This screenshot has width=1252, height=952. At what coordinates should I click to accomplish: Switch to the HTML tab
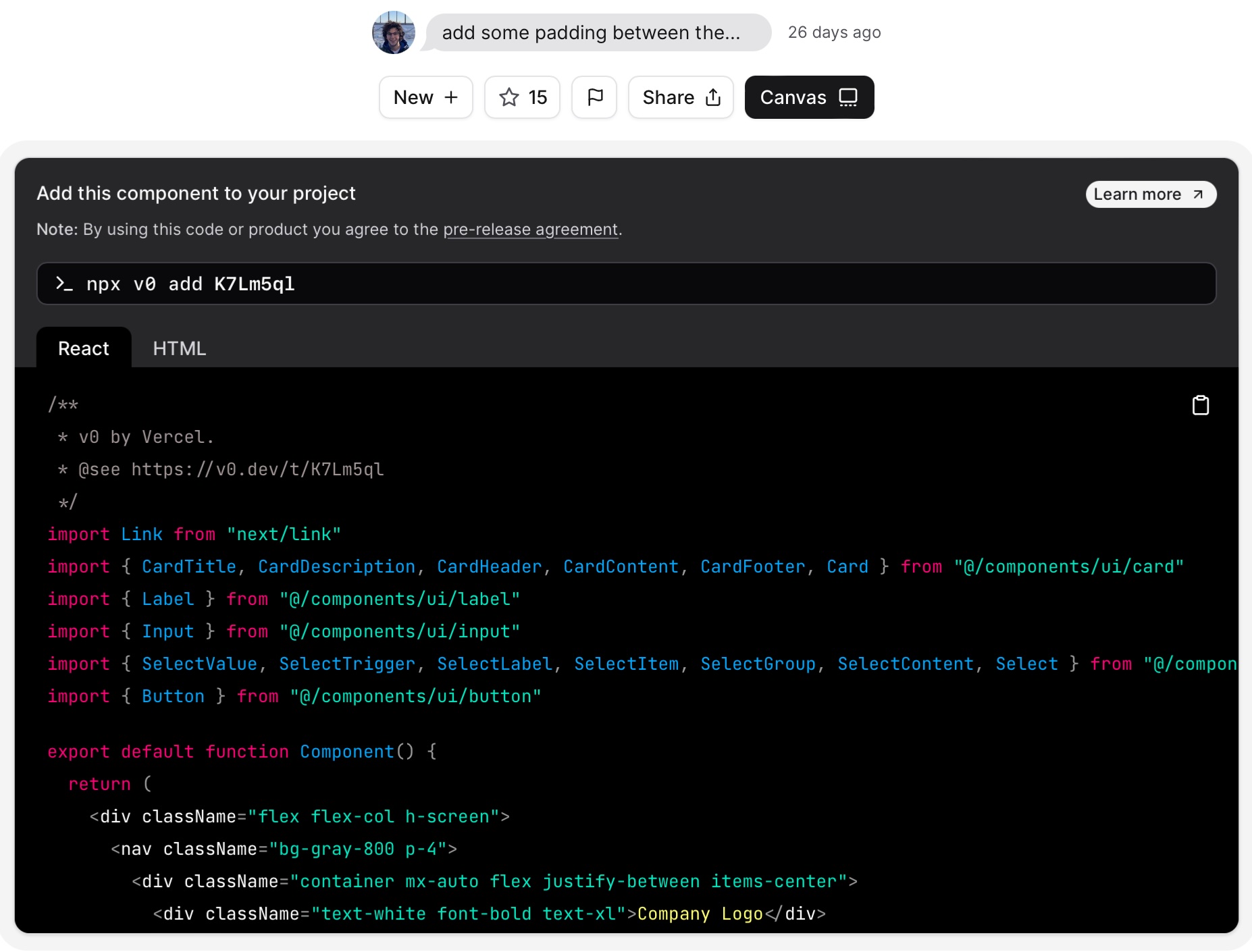coord(179,348)
